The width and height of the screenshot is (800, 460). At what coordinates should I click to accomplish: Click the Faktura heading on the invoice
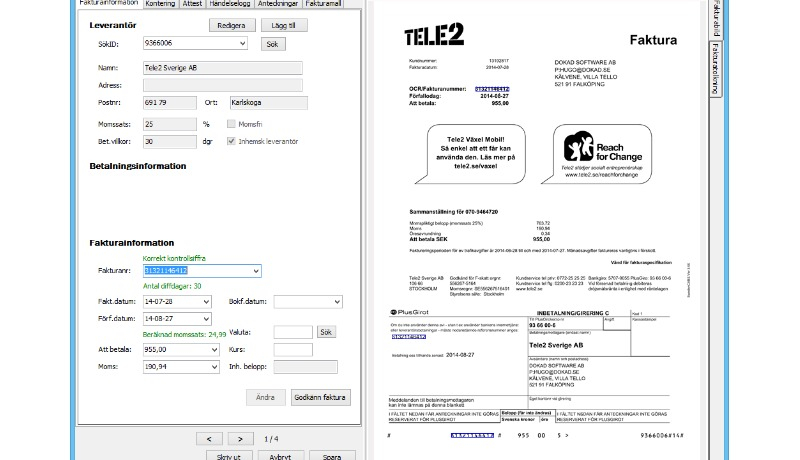[653, 40]
